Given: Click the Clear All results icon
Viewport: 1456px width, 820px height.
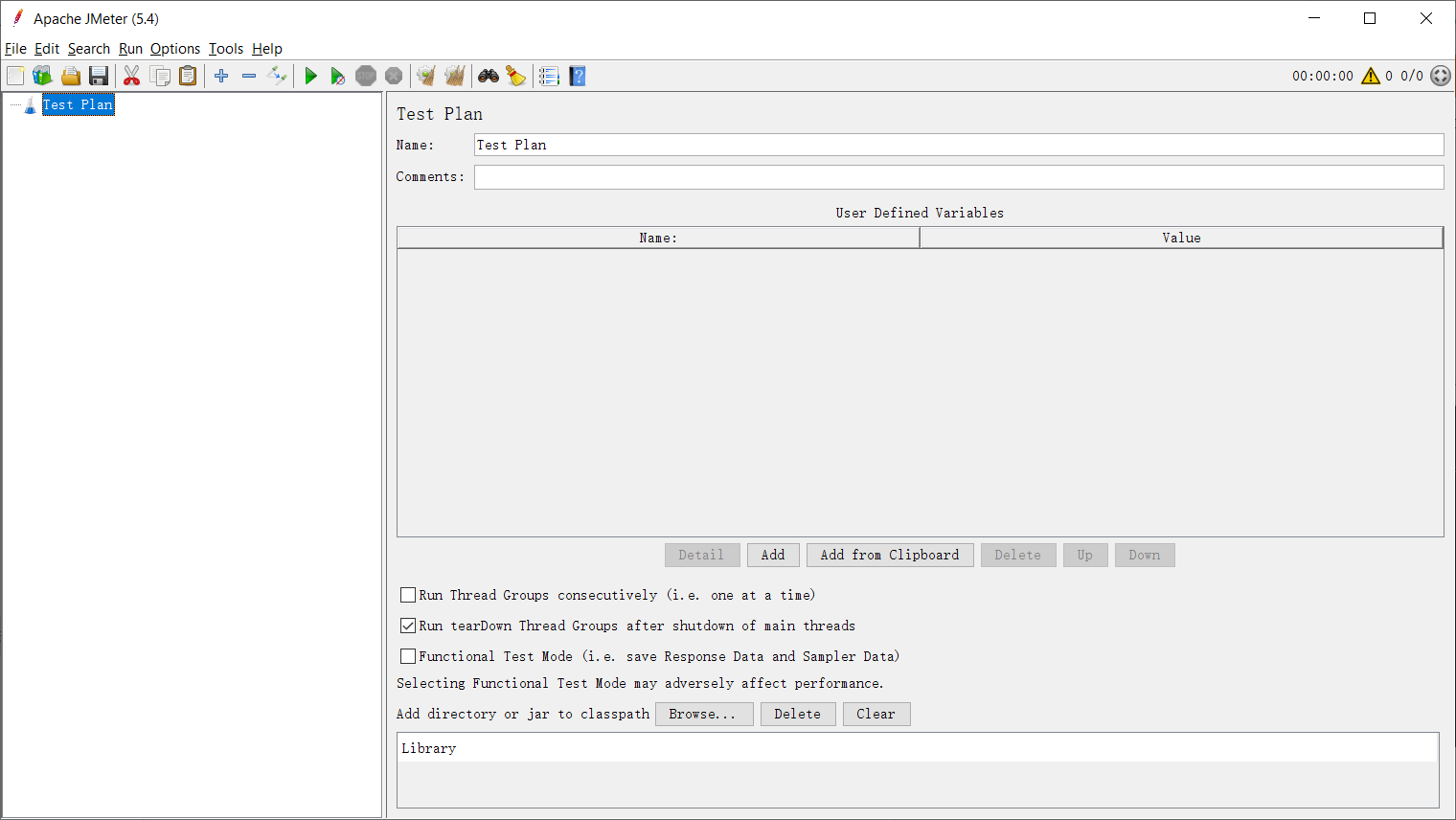Looking at the screenshot, I should click(x=455, y=76).
